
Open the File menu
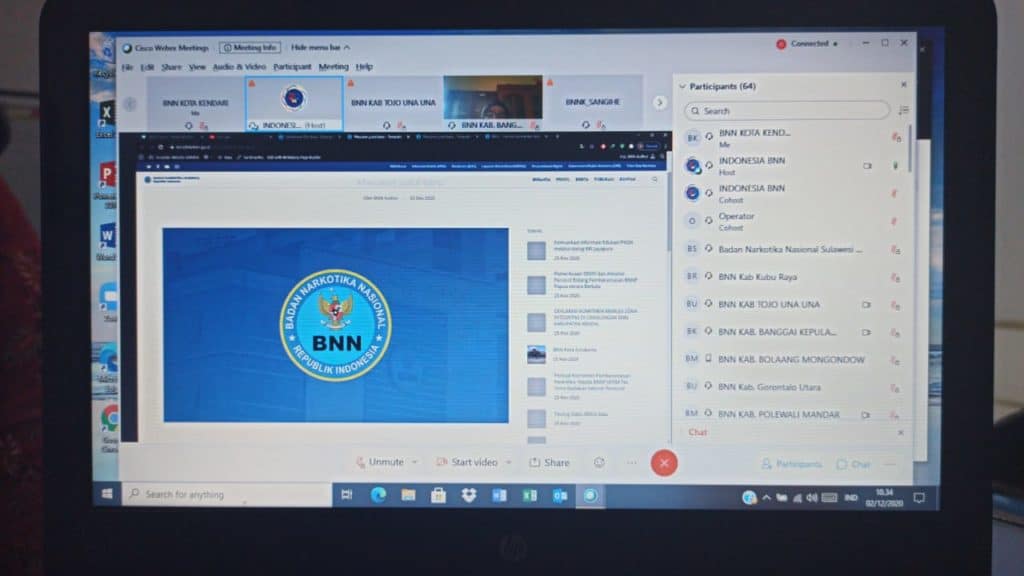[x=127, y=67]
